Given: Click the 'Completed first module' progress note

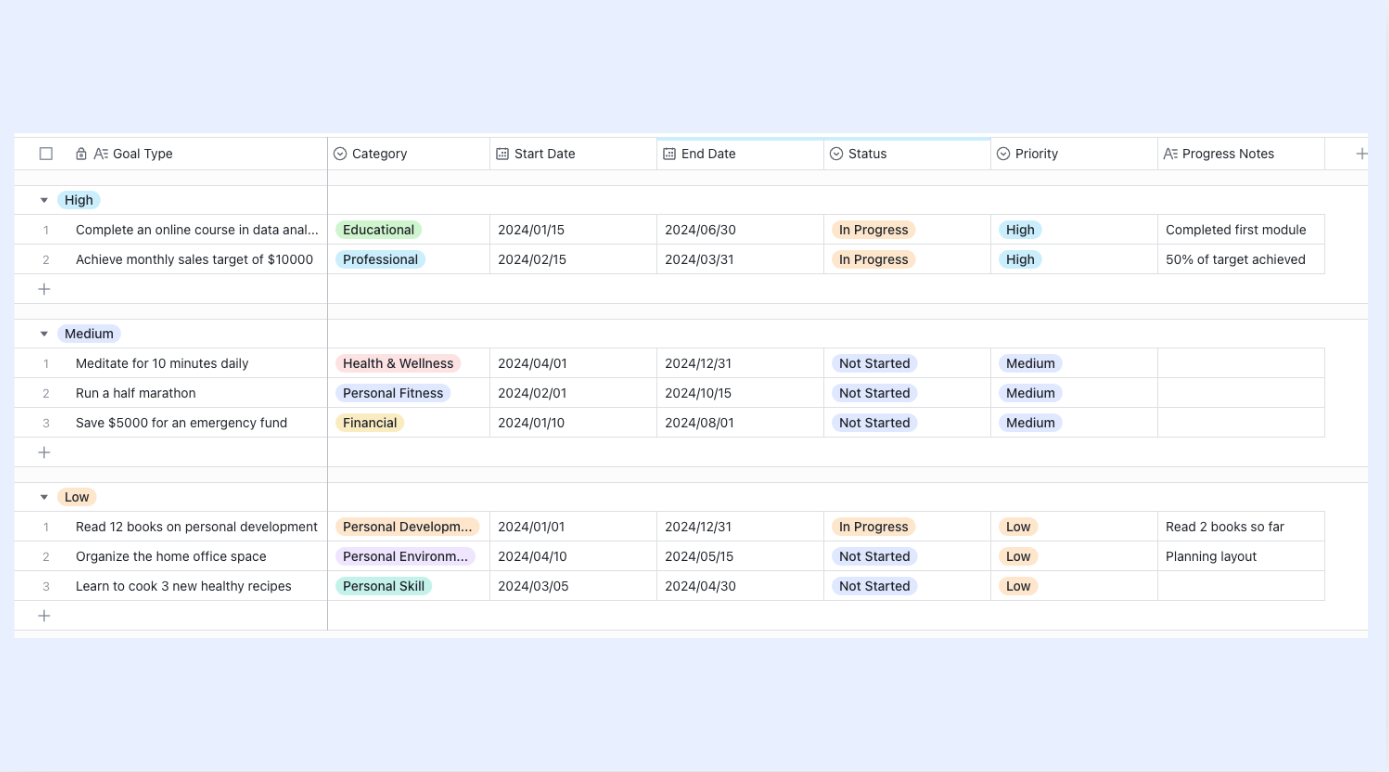Looking at the screenshot, I should 1236,230.
